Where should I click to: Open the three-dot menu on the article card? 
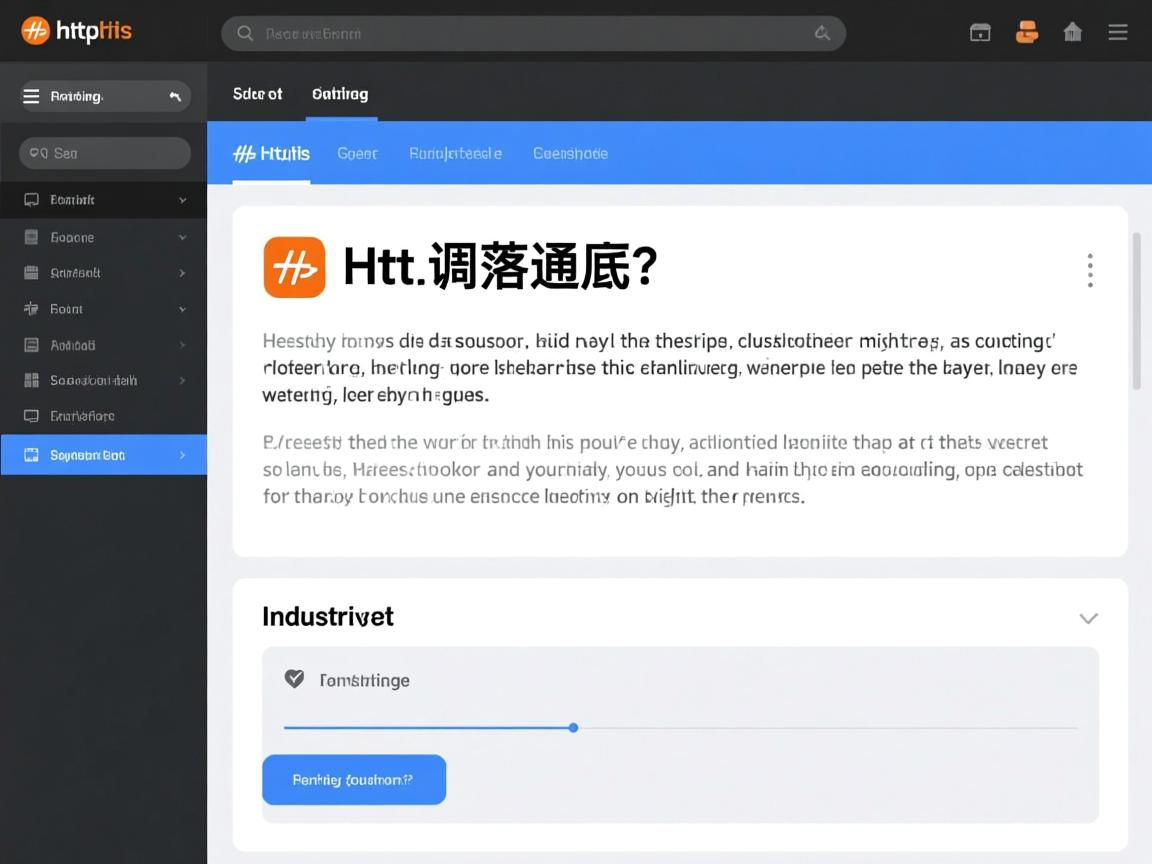(x=1090, y=268)
